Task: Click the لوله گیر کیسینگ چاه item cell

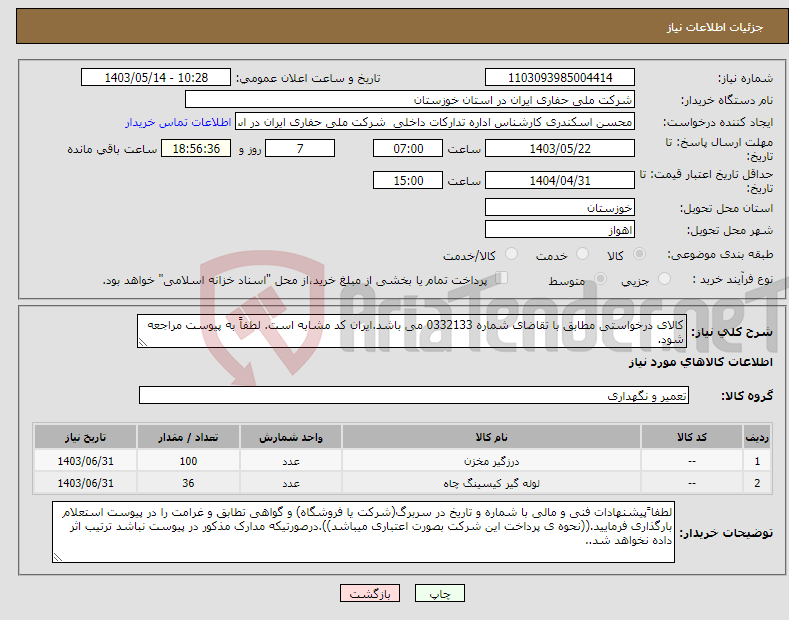Action: 491,483
